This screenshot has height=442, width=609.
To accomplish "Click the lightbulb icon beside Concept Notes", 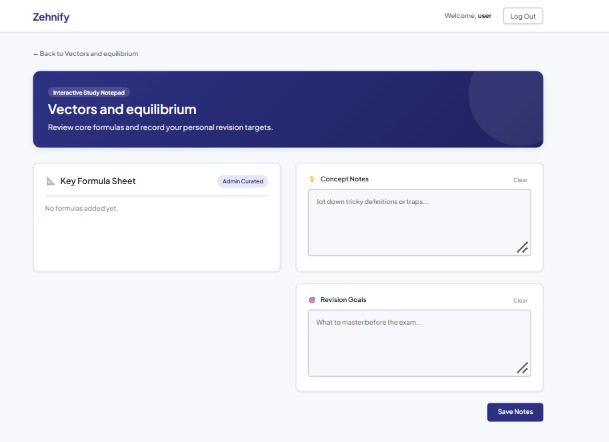I will (312, 179).
